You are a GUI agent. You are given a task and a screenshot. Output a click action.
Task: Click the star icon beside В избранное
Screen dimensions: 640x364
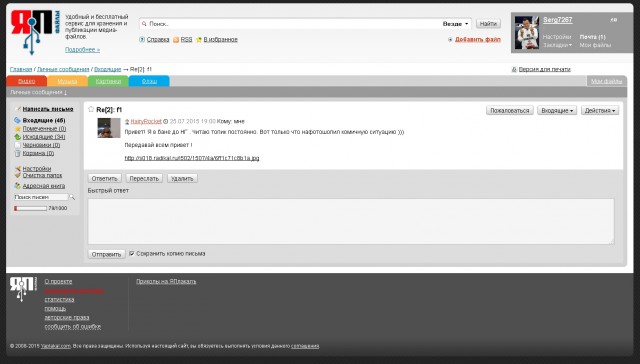pyautogui.click(x=199, y=40)
